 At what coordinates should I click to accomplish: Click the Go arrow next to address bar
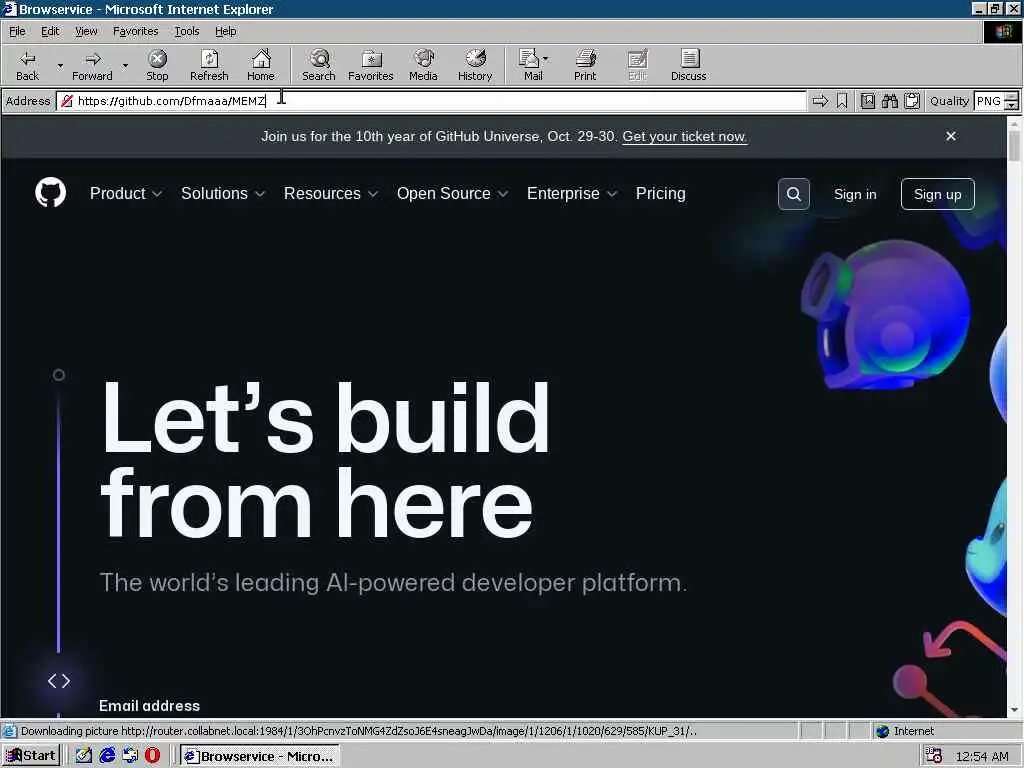point(820,101)
